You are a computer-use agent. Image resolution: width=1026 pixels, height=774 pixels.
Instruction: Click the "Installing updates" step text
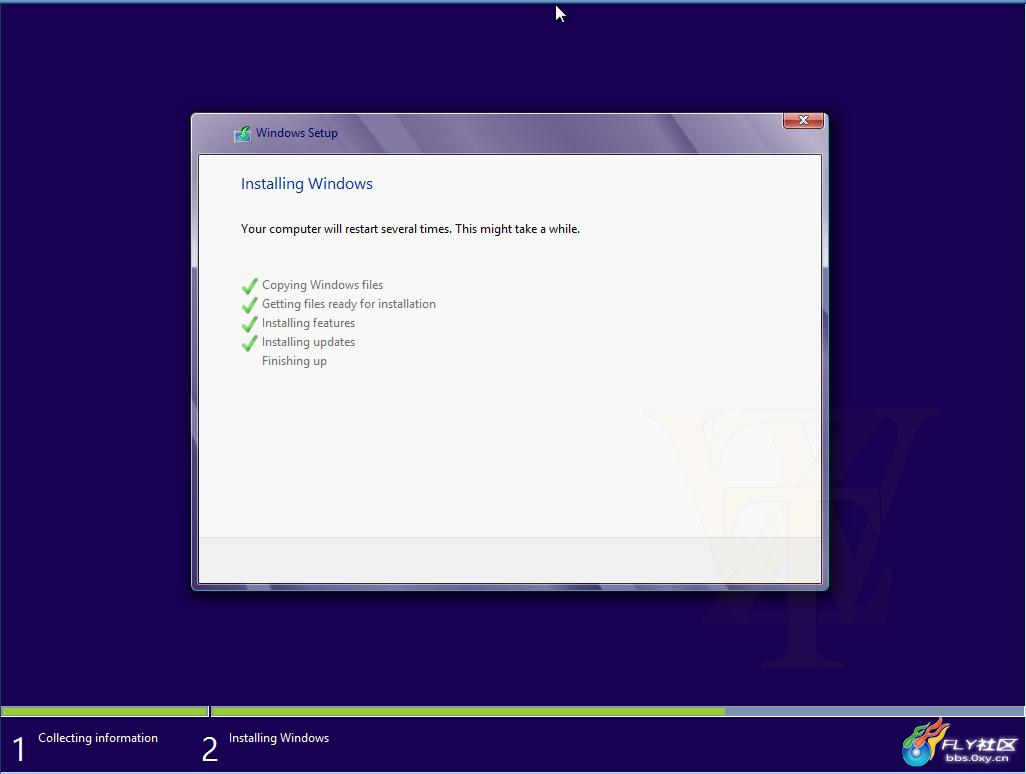click(x=308, y=342)
